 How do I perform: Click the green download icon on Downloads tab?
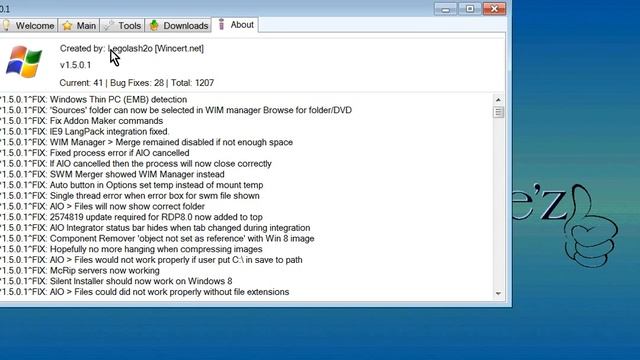click(x=154, y=25)
